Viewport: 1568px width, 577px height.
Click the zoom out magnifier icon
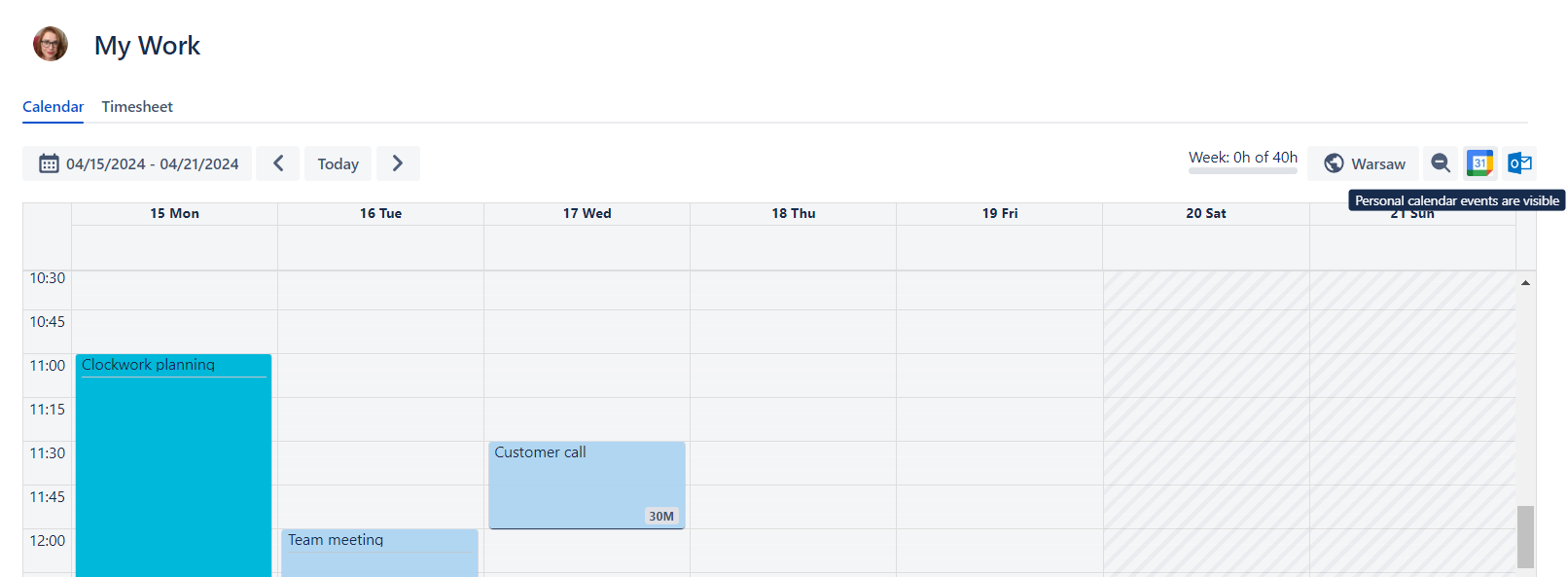point(1440,163)
